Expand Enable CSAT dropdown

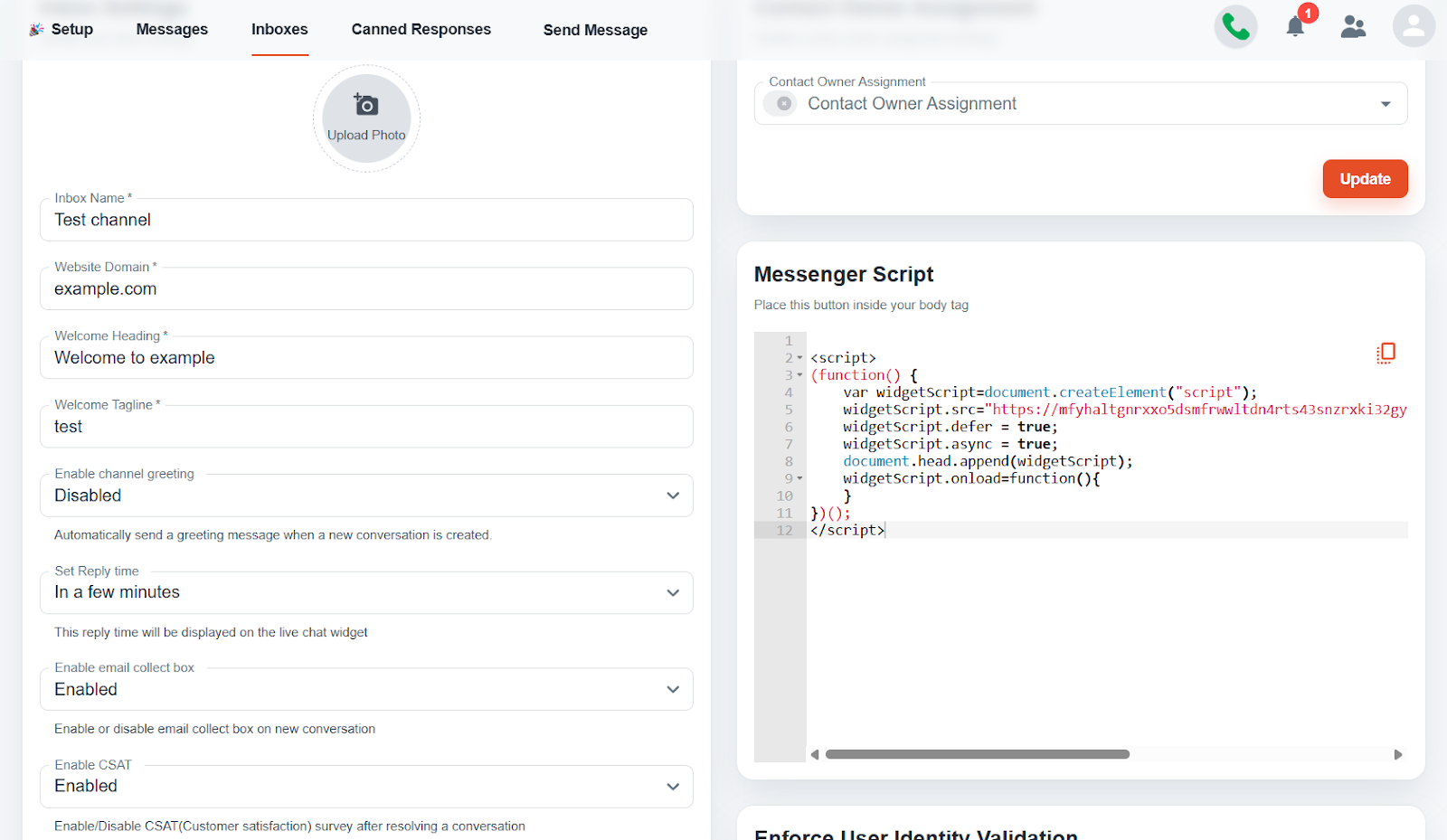pos(673,787)
